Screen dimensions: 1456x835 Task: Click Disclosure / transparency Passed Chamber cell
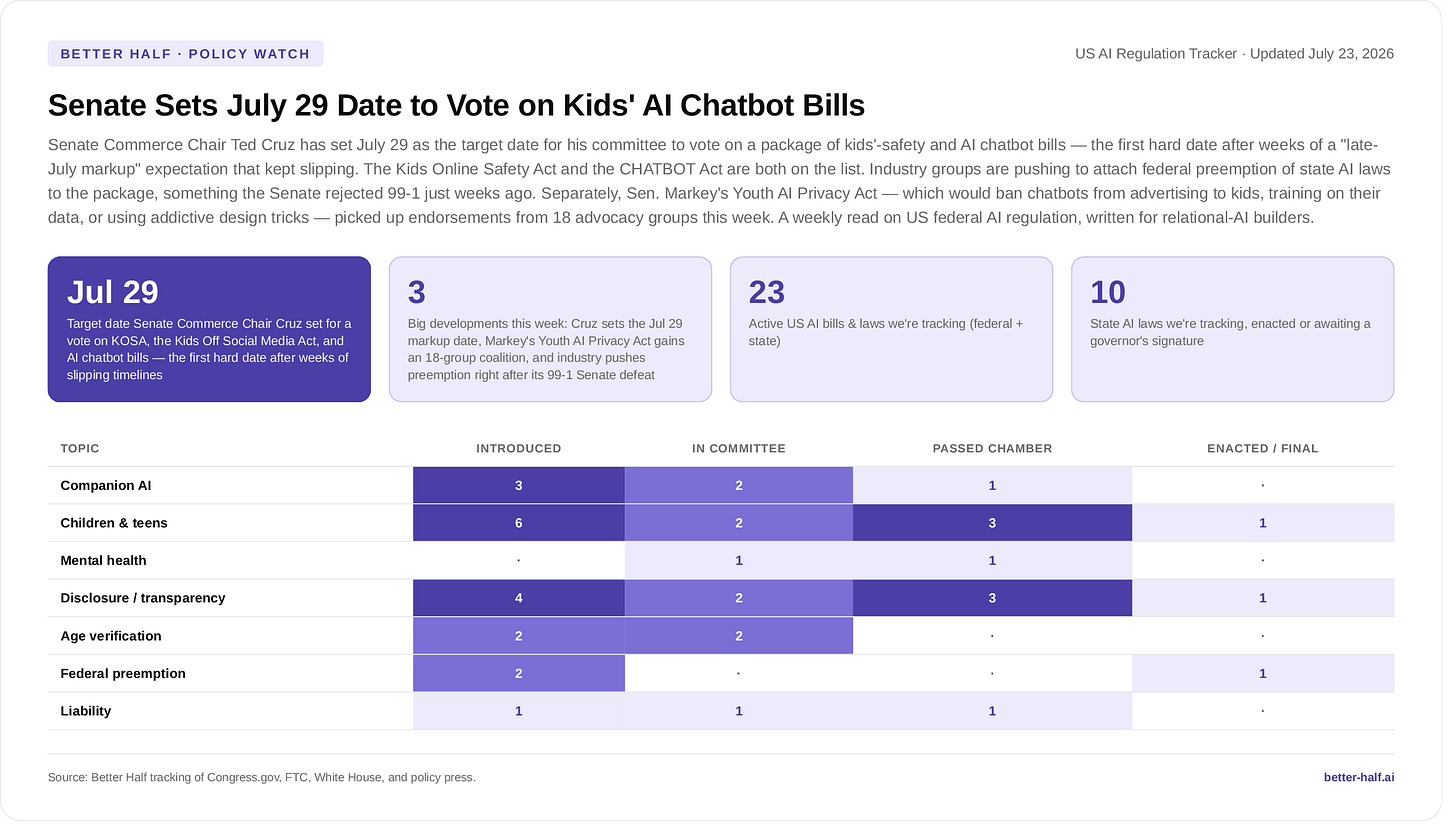[992, 598]
